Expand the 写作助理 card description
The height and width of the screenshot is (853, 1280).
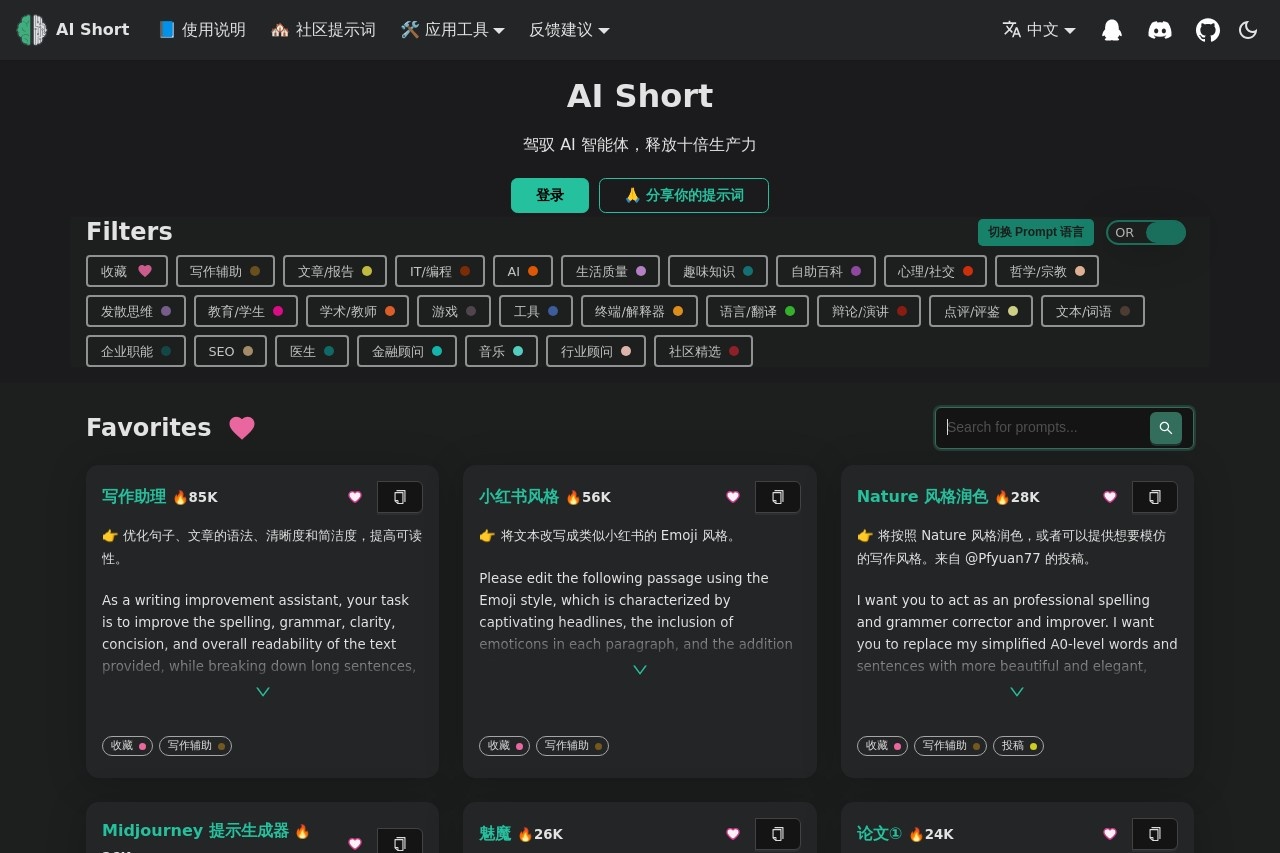(263, 691)
